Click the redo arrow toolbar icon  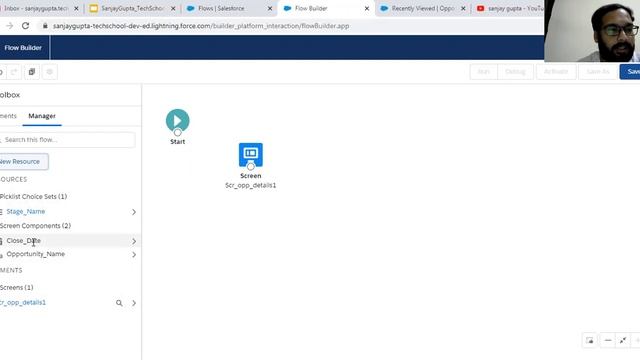point(14,72)
